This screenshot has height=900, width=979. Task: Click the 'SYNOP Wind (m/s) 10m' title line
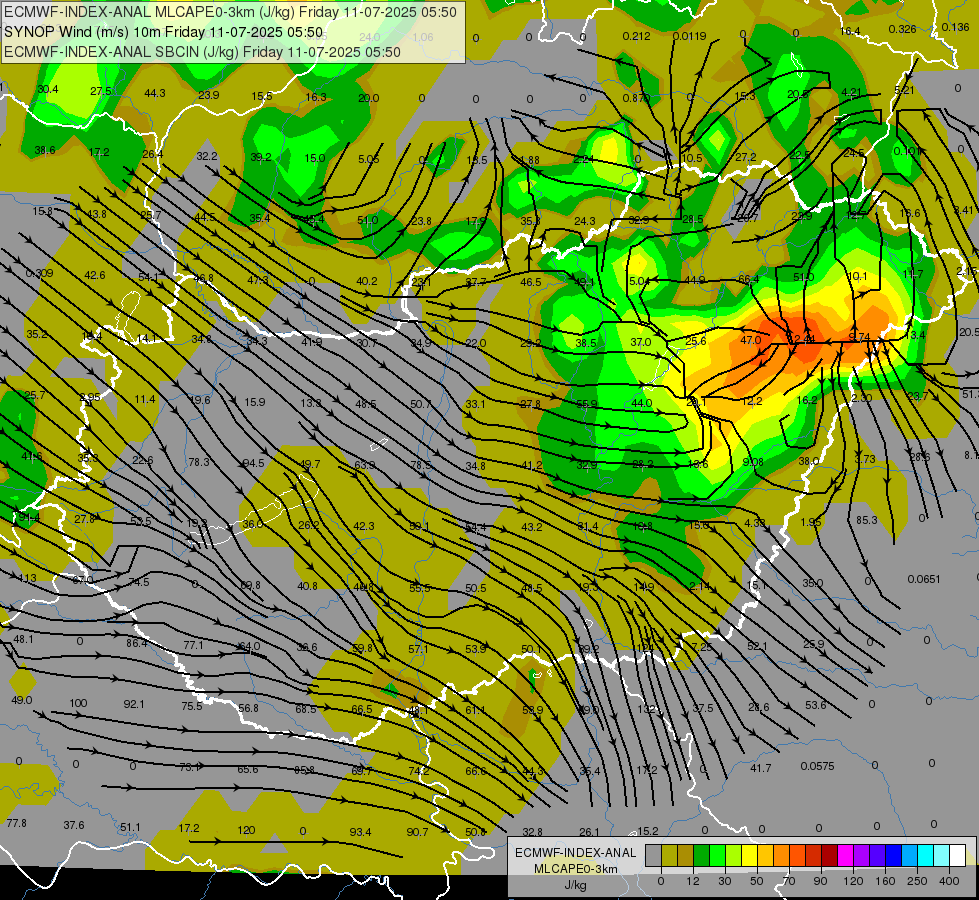click(164, 32)
